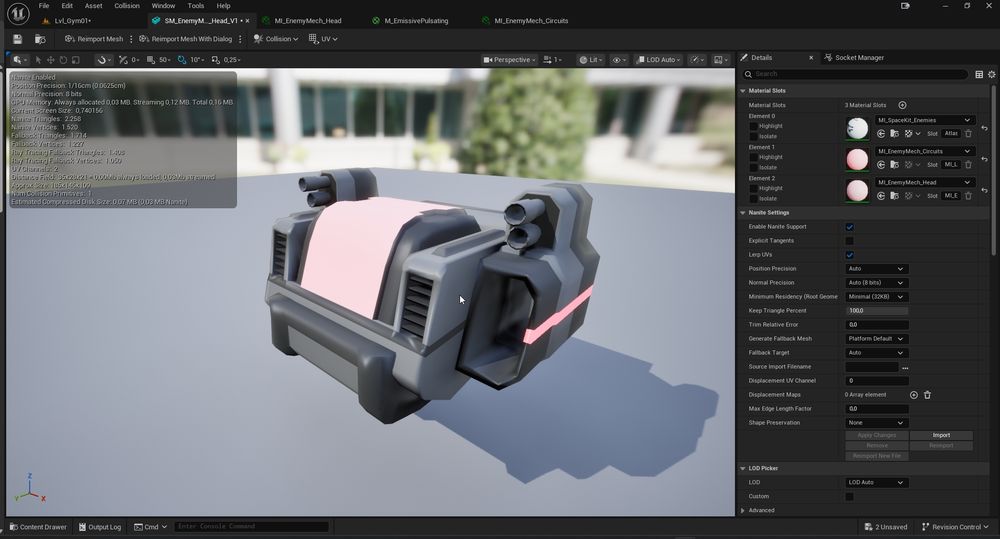Enable the Explicit Tangents checkbox
Image resolution: width=1000 pixels, height=539 pixels.
[x=849, y=241]
